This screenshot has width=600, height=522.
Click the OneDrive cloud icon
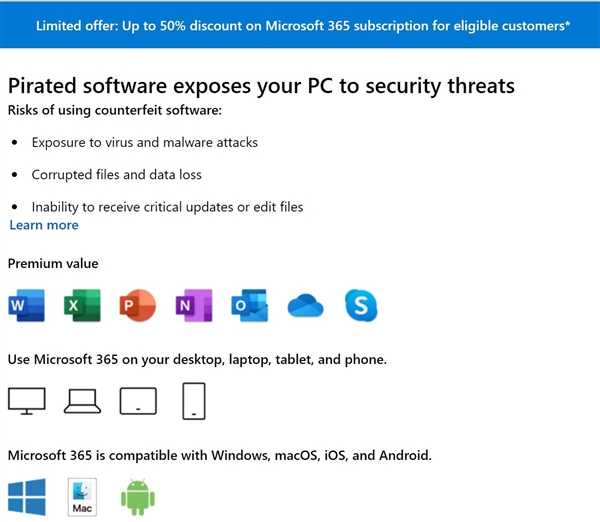tap(306, 306)
